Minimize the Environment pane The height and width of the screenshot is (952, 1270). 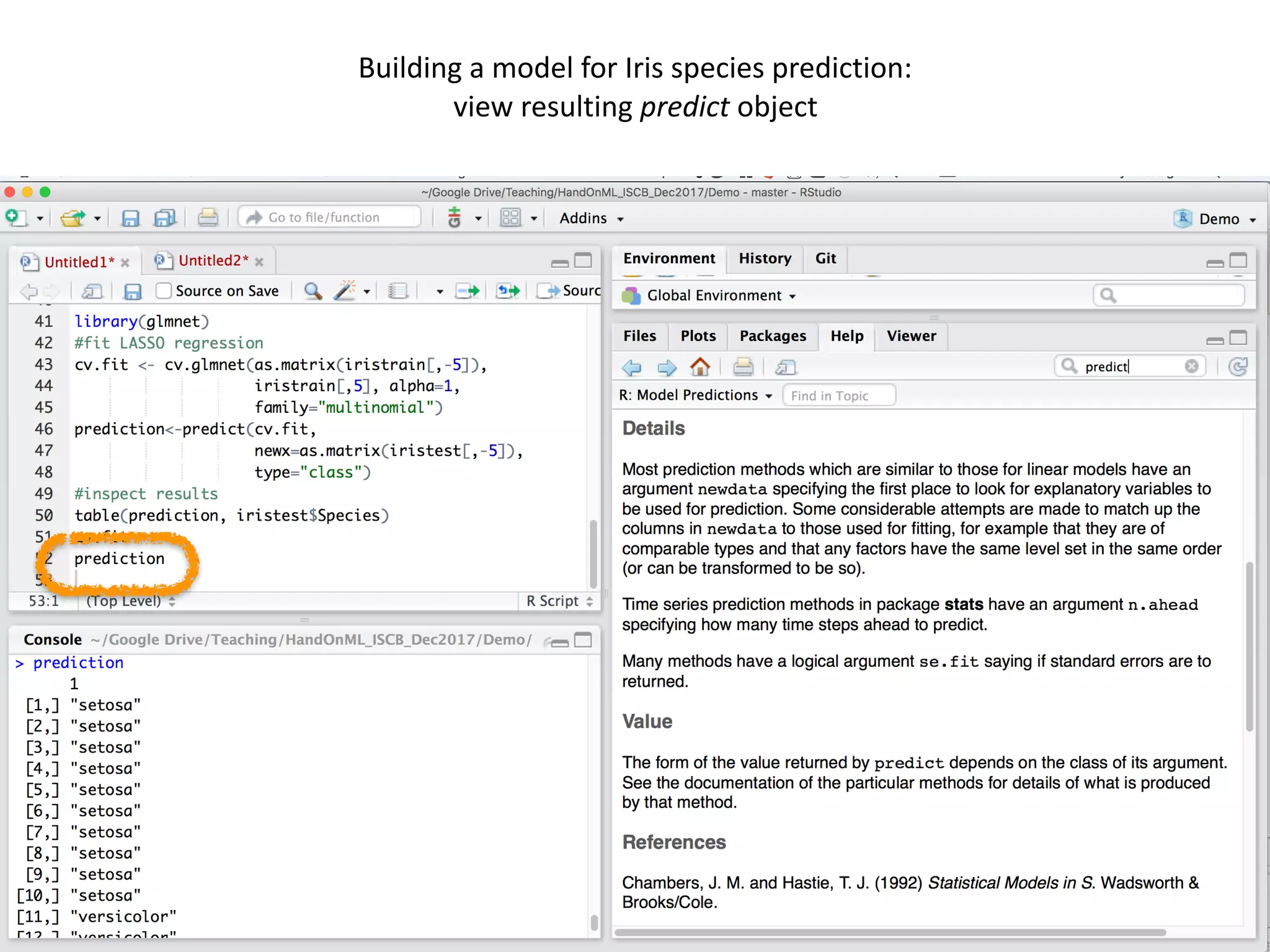click(x=1215, y=263)
